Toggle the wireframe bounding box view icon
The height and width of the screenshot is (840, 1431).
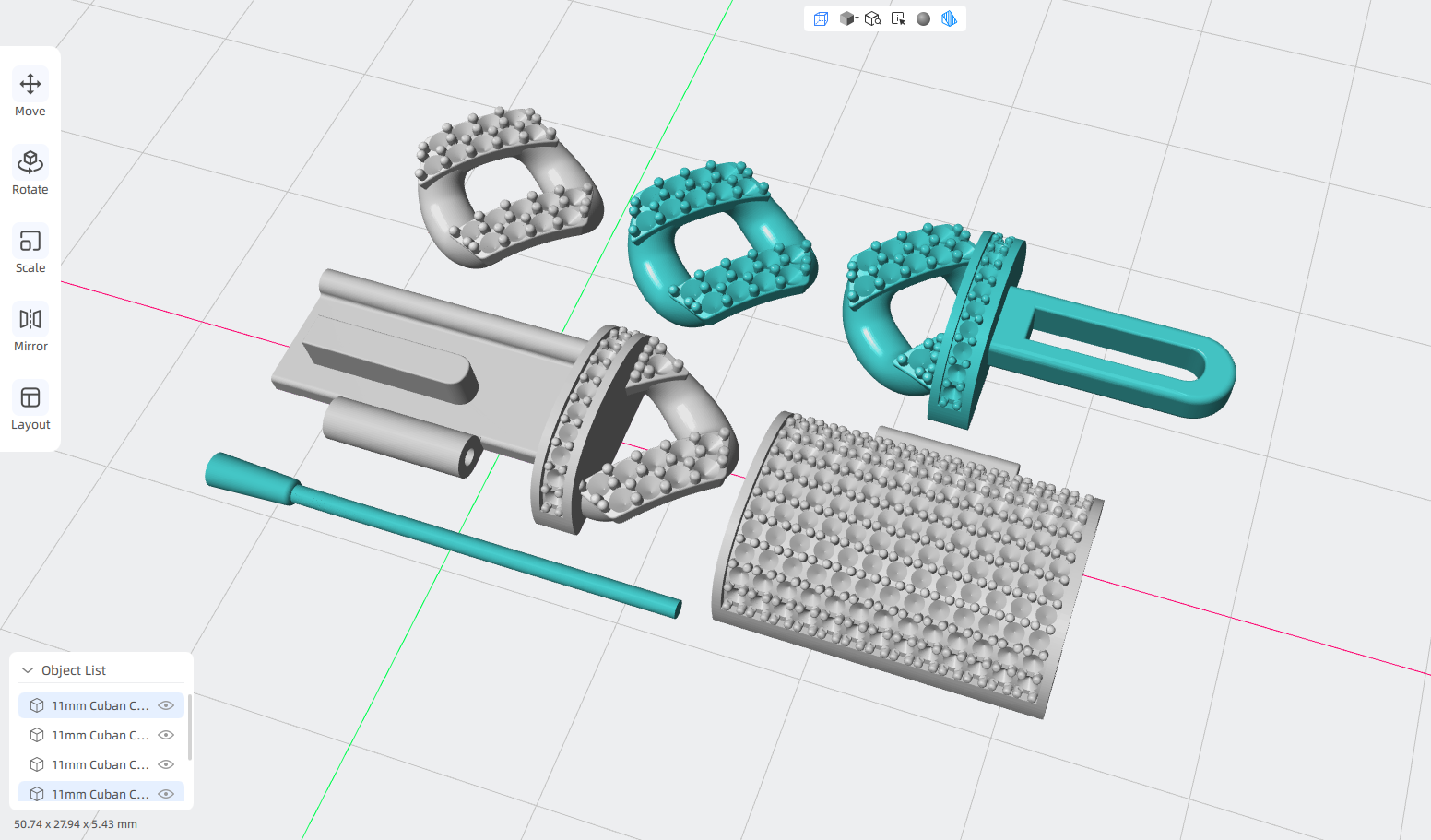[821, 18]
